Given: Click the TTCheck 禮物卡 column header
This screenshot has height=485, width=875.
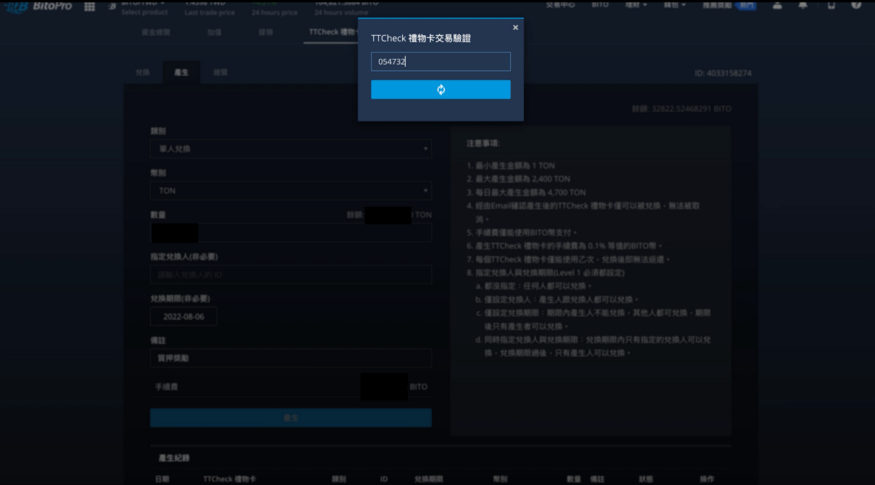Looking at the screenshot, I should (x=229, y=479).
